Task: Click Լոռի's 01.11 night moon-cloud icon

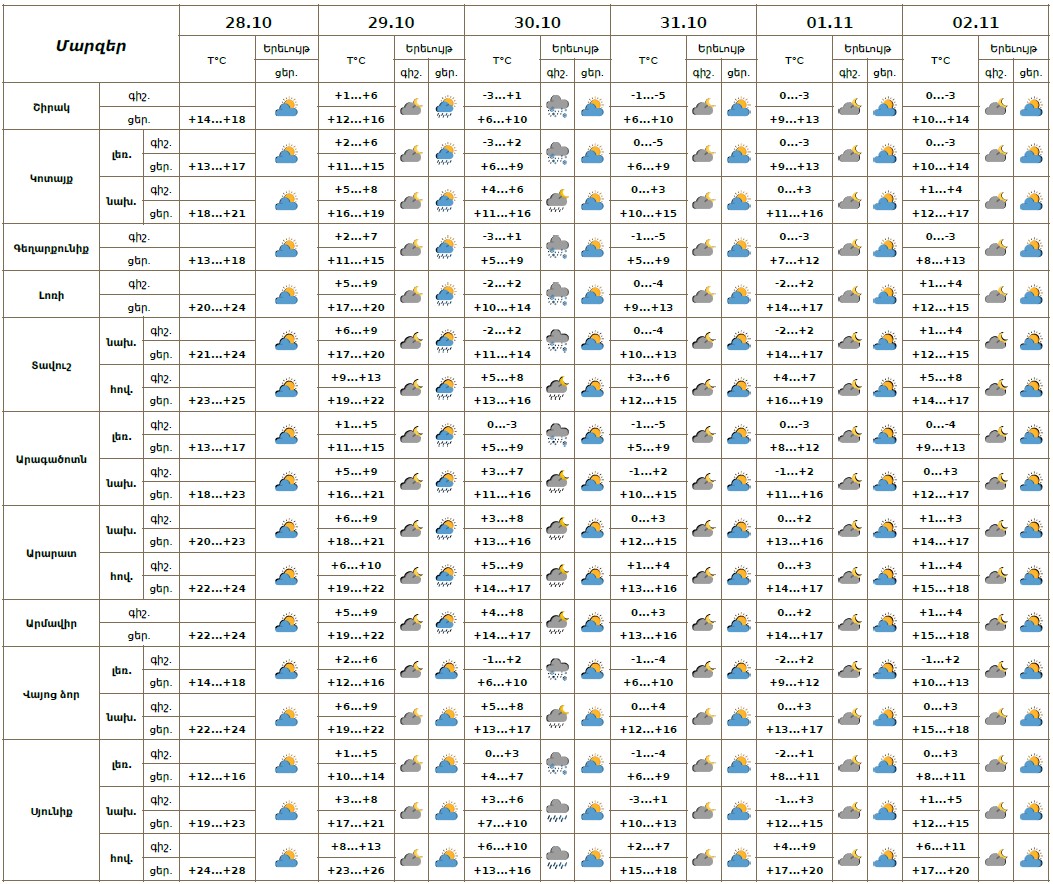Action: point(849,295)
